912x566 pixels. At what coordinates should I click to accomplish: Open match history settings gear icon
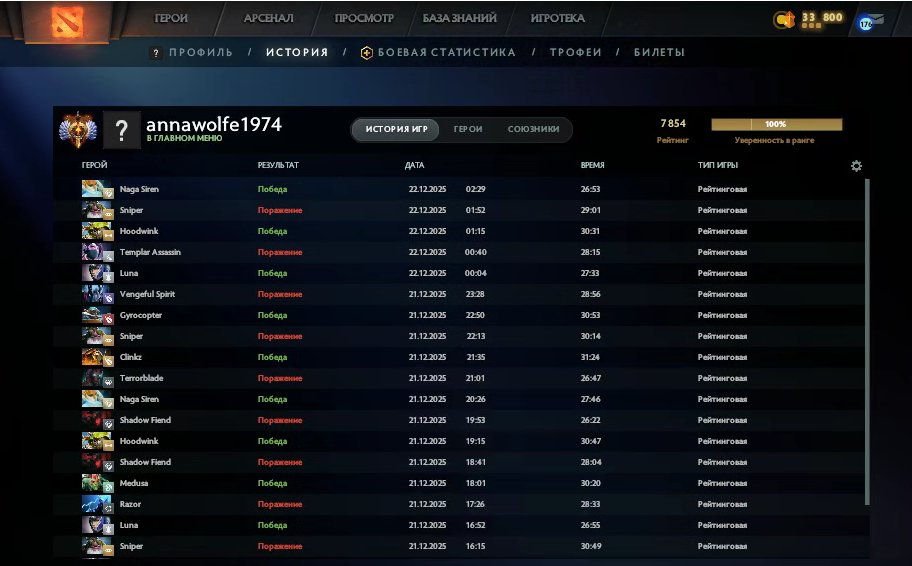pos(856,166)
